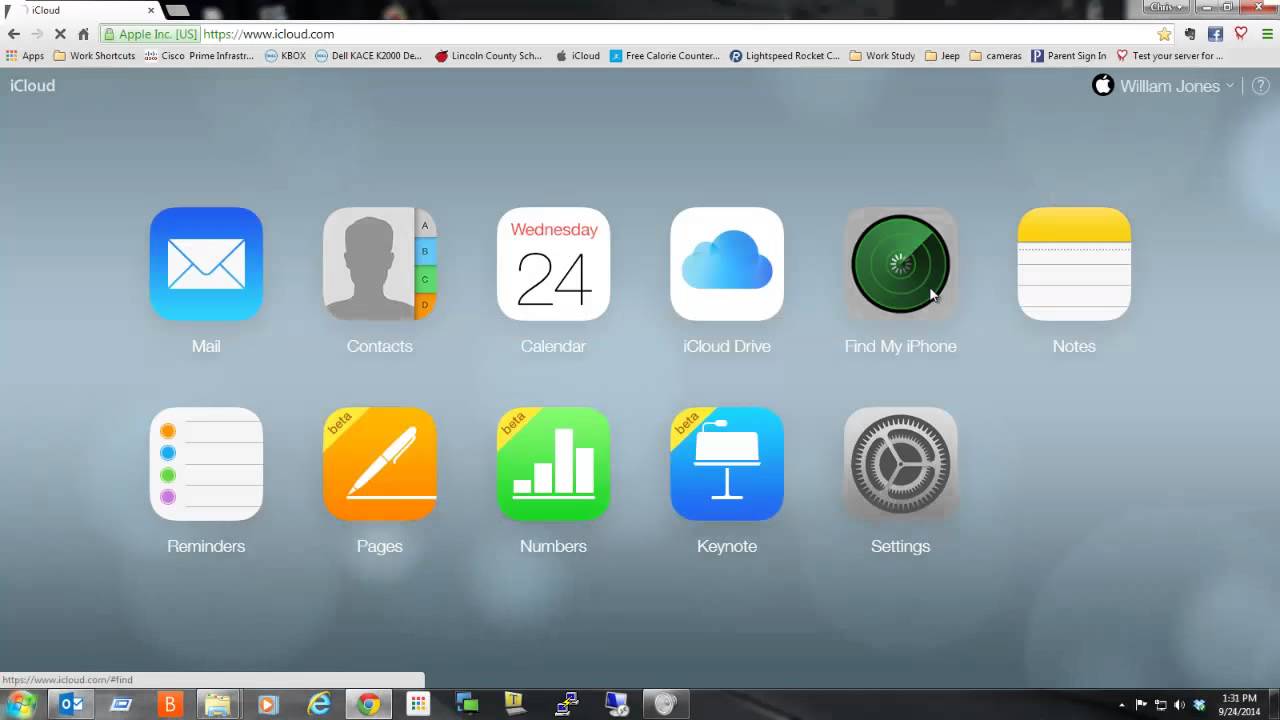Screen dimensions: 1280x720
Task: Open the Windows Start menu
Action: click(21, 704)
